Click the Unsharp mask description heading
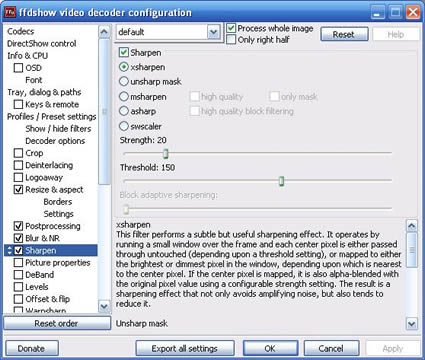 (142, 323)
